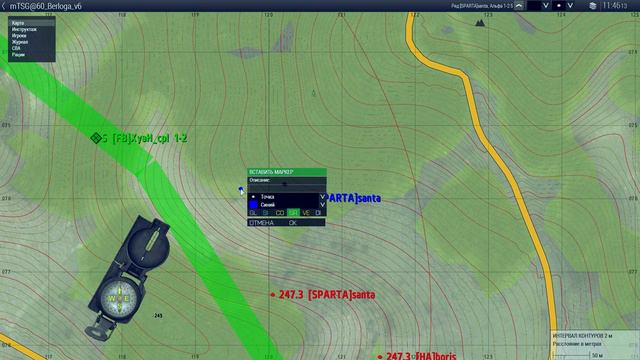Open the Журнал entry
Viewport: 640px width, 360px height.
coord(20,42)
